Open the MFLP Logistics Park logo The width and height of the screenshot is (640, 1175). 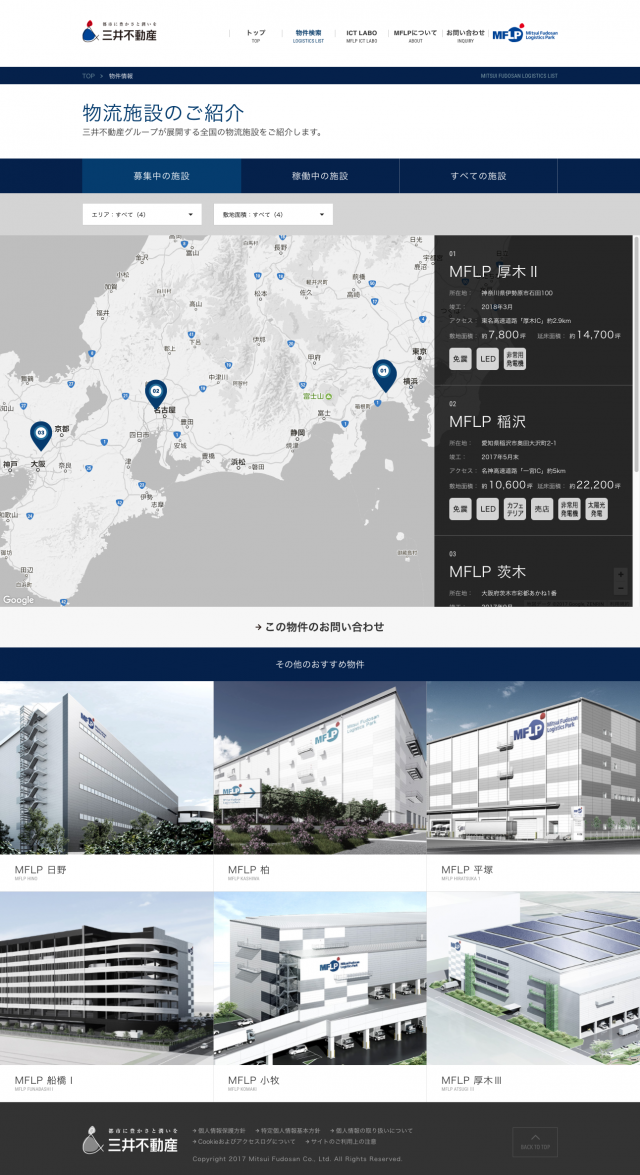[x=524, y=34]
